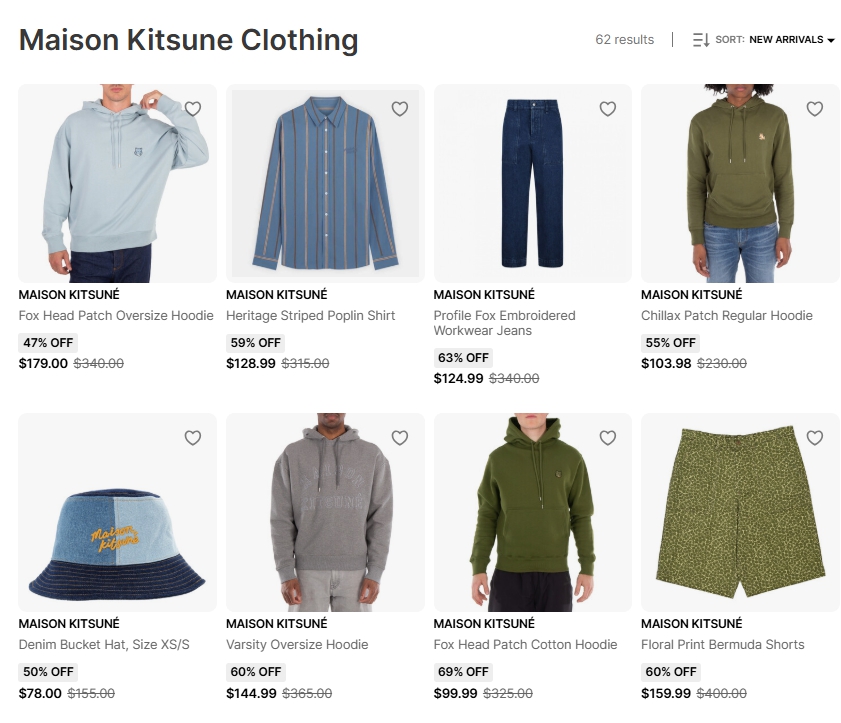Open the New Arrivals sort dropdown
Image resolution: width=841 pixels, height=723 pixels.
[786, 40]
